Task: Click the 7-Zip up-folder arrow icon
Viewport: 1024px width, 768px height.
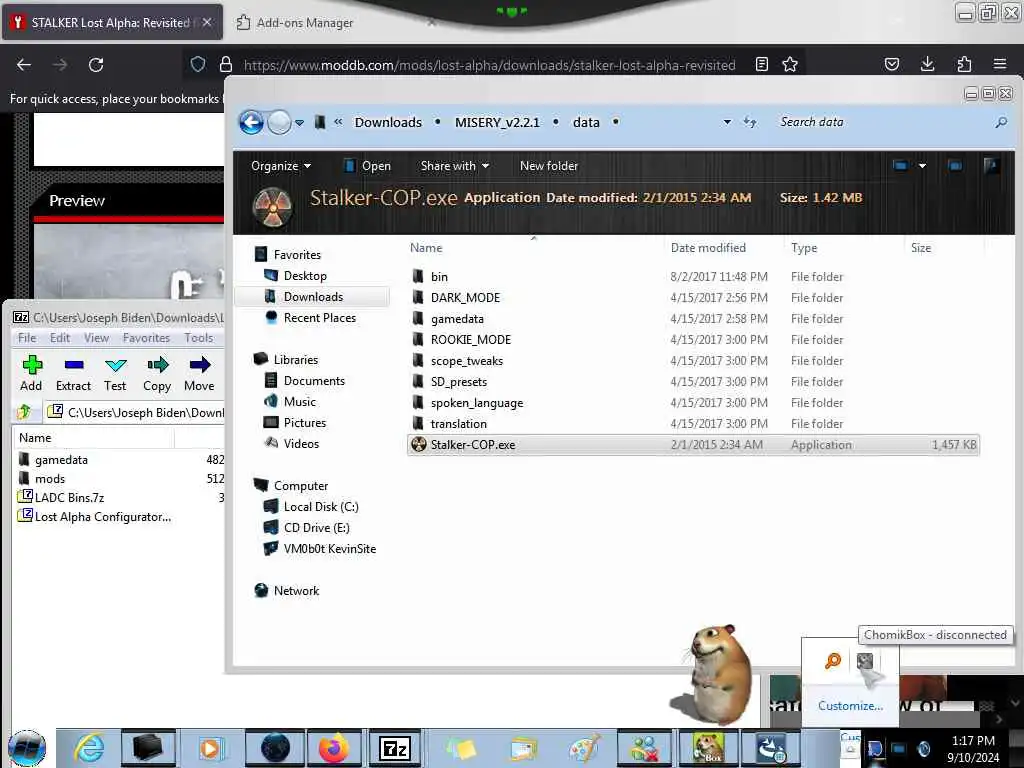Action: point(24,411)
